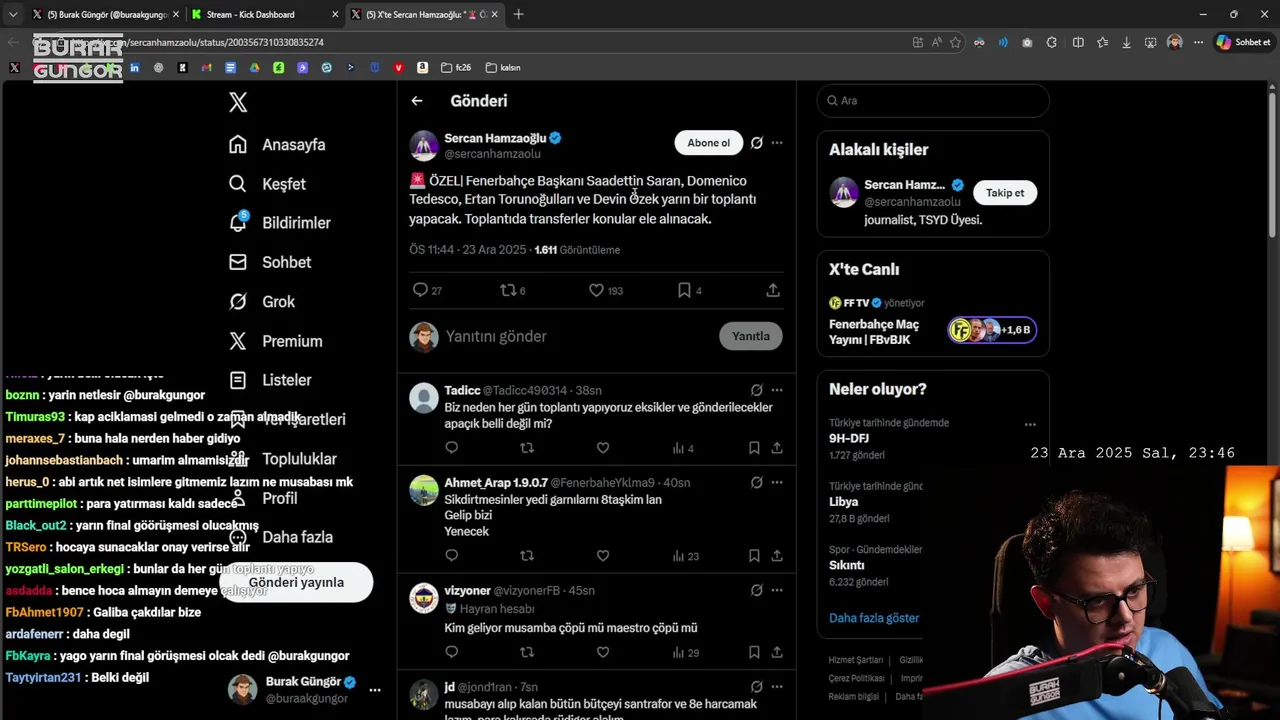Click Sohbet et Copilot button
This screenshot has width=1280, height=720.
tap(1242, 42)
